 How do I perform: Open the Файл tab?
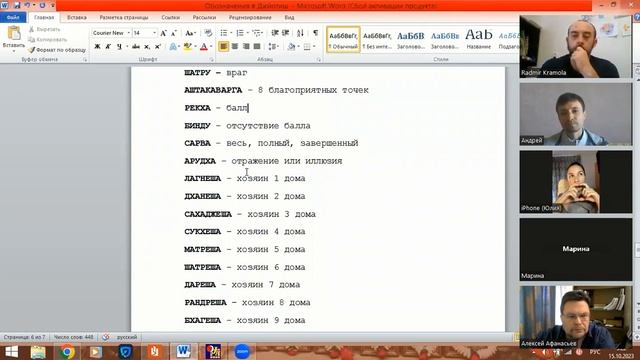[x=13, y=18]
